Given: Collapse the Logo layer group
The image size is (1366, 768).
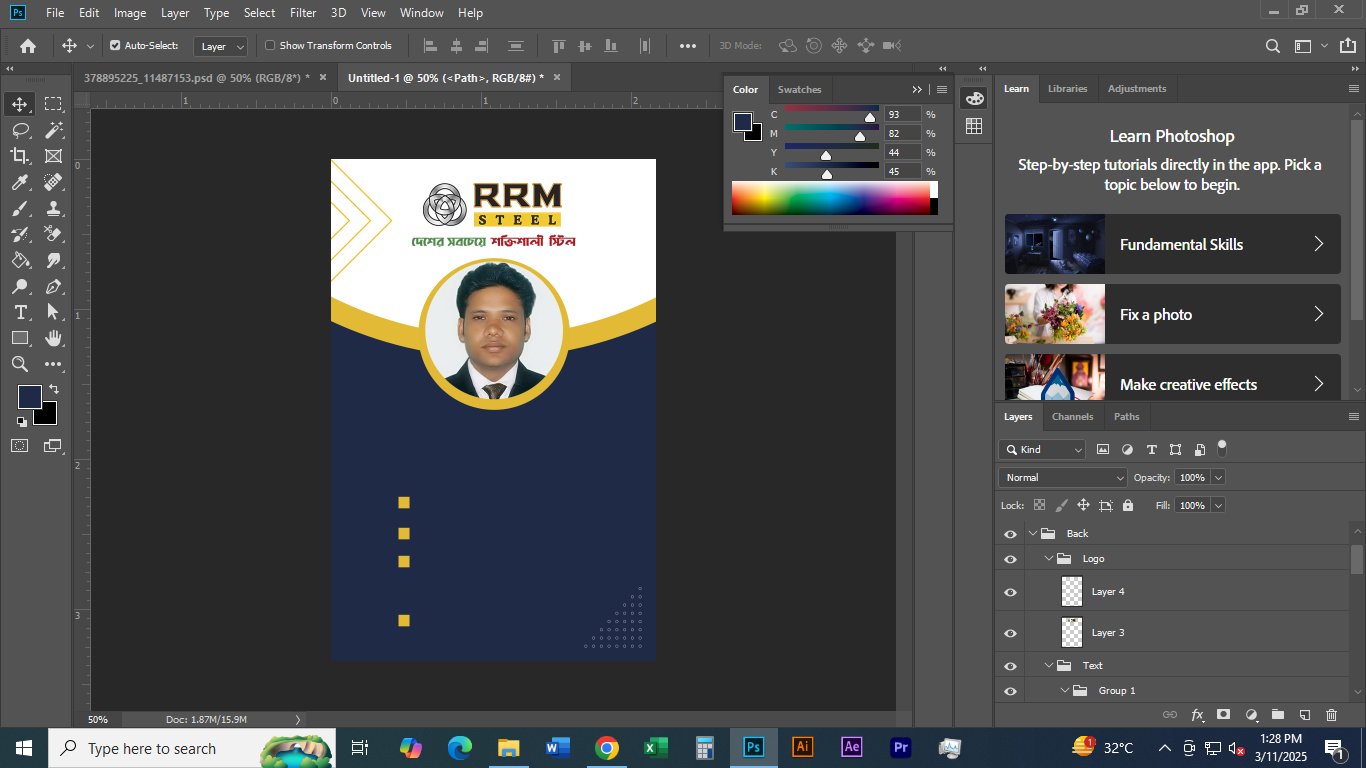Looking at the screenshot, I should point(1049,559).
